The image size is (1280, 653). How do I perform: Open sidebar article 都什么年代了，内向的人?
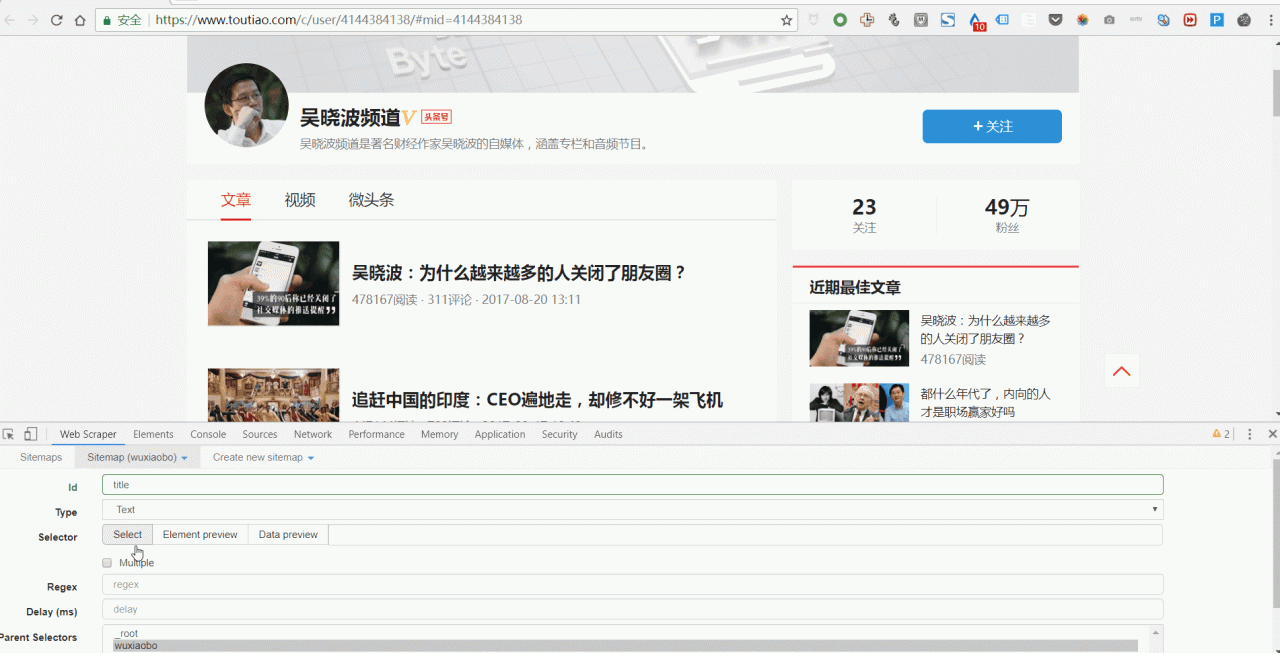[985, 402]
